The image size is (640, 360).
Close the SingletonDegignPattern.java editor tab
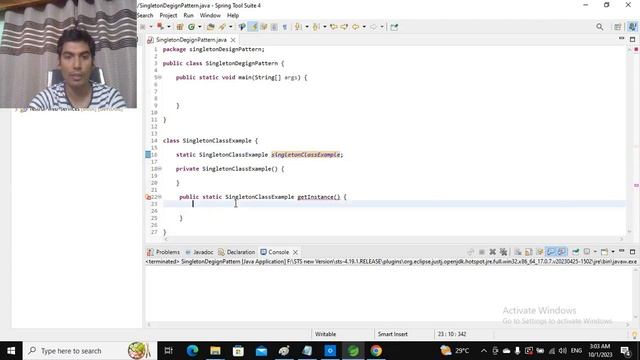tap(233, 40)
